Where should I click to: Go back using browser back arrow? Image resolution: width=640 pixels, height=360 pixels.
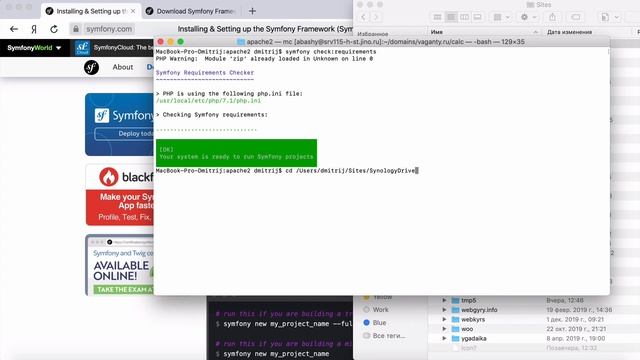pos(14,29)
